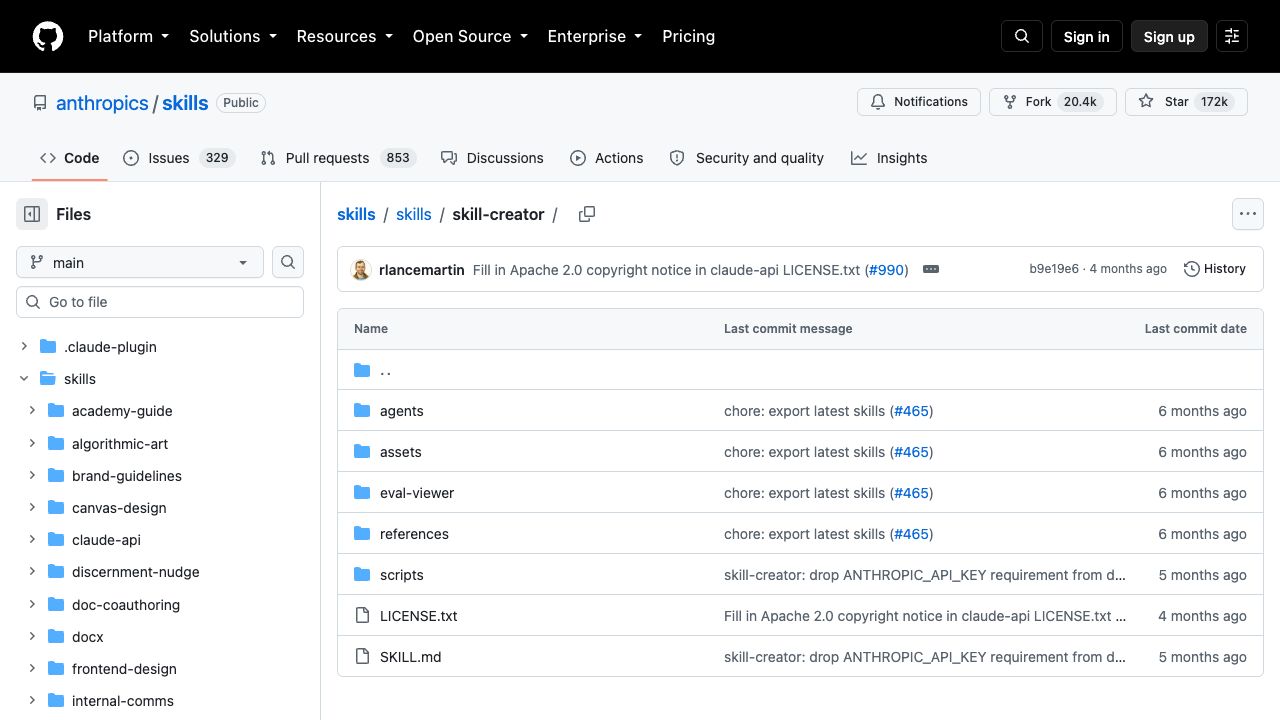Viewport: 1280px width, 720px height.
Task: Expand the doc-coauthoring tree chevron
Action: [32, 605]
